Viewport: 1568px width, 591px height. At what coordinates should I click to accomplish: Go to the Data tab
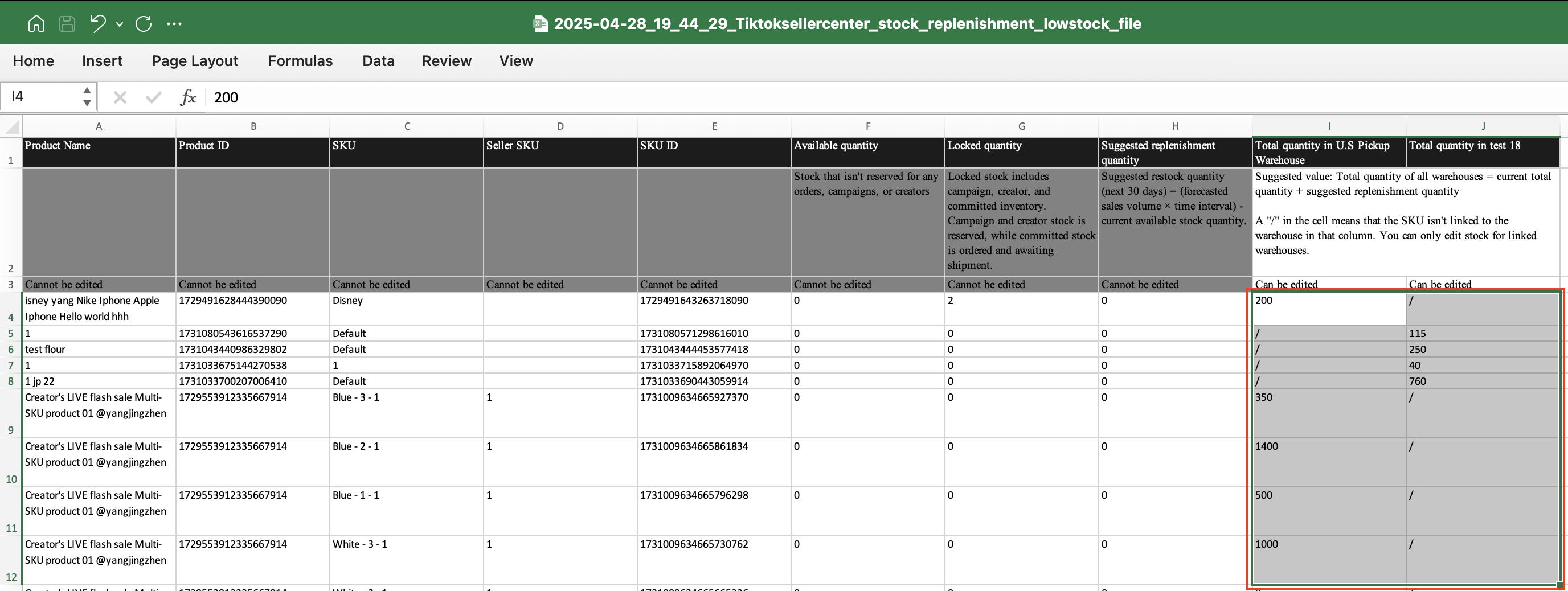(378, 61)
